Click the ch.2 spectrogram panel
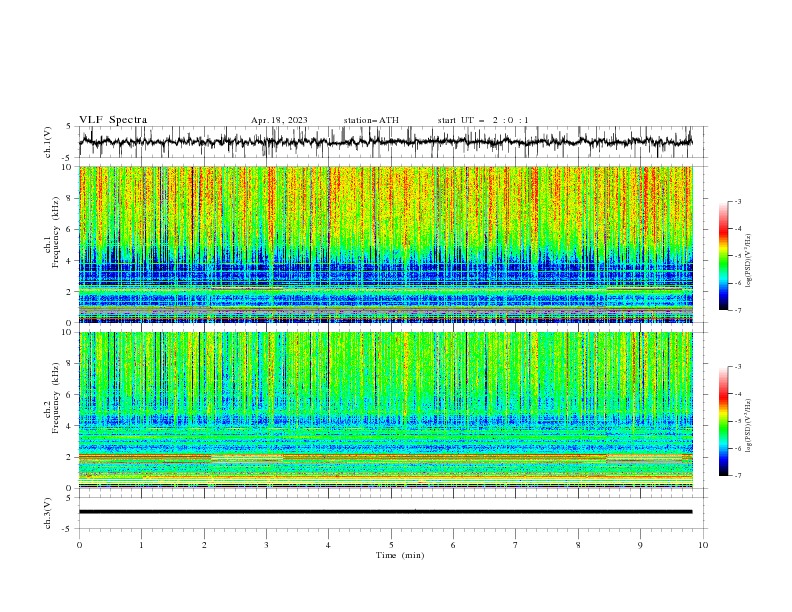Image resolution: width=792 pixels, height=612 pixels. click(386, 410)
